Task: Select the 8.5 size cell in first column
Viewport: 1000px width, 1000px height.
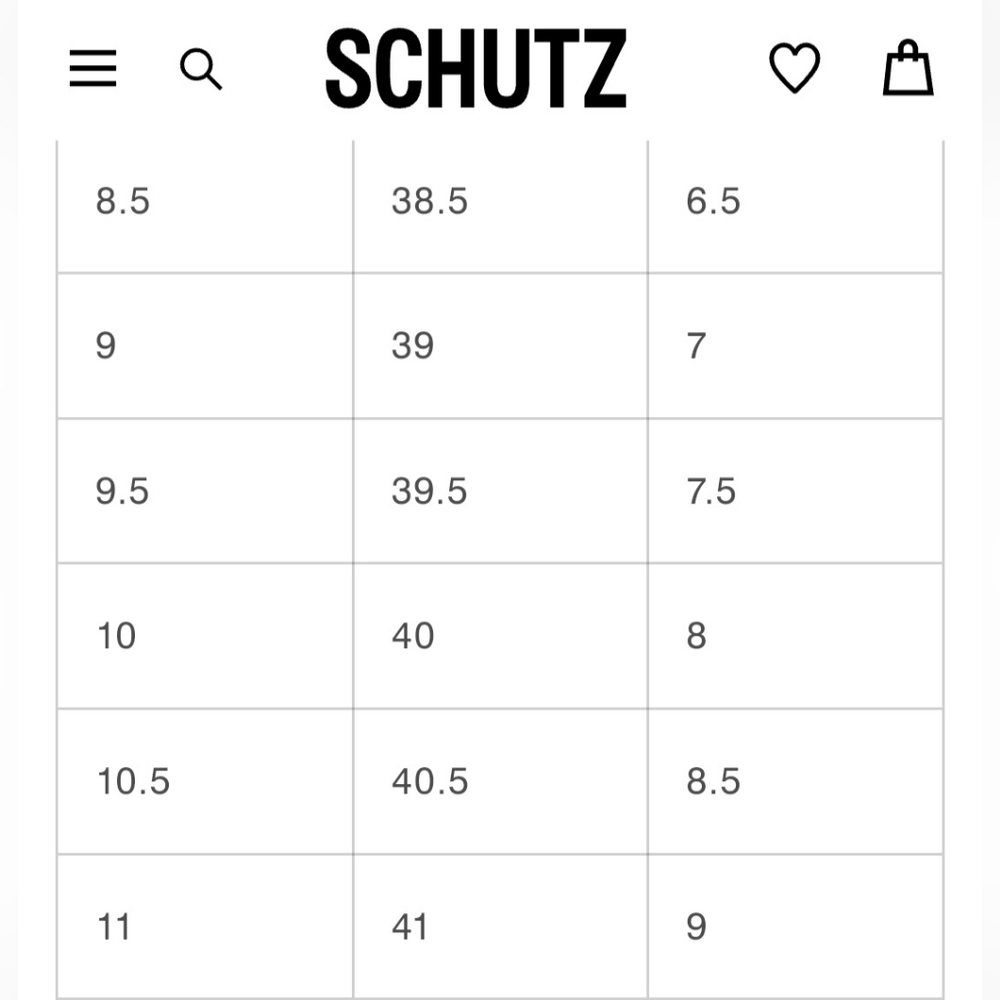Action: click(205, 205)
